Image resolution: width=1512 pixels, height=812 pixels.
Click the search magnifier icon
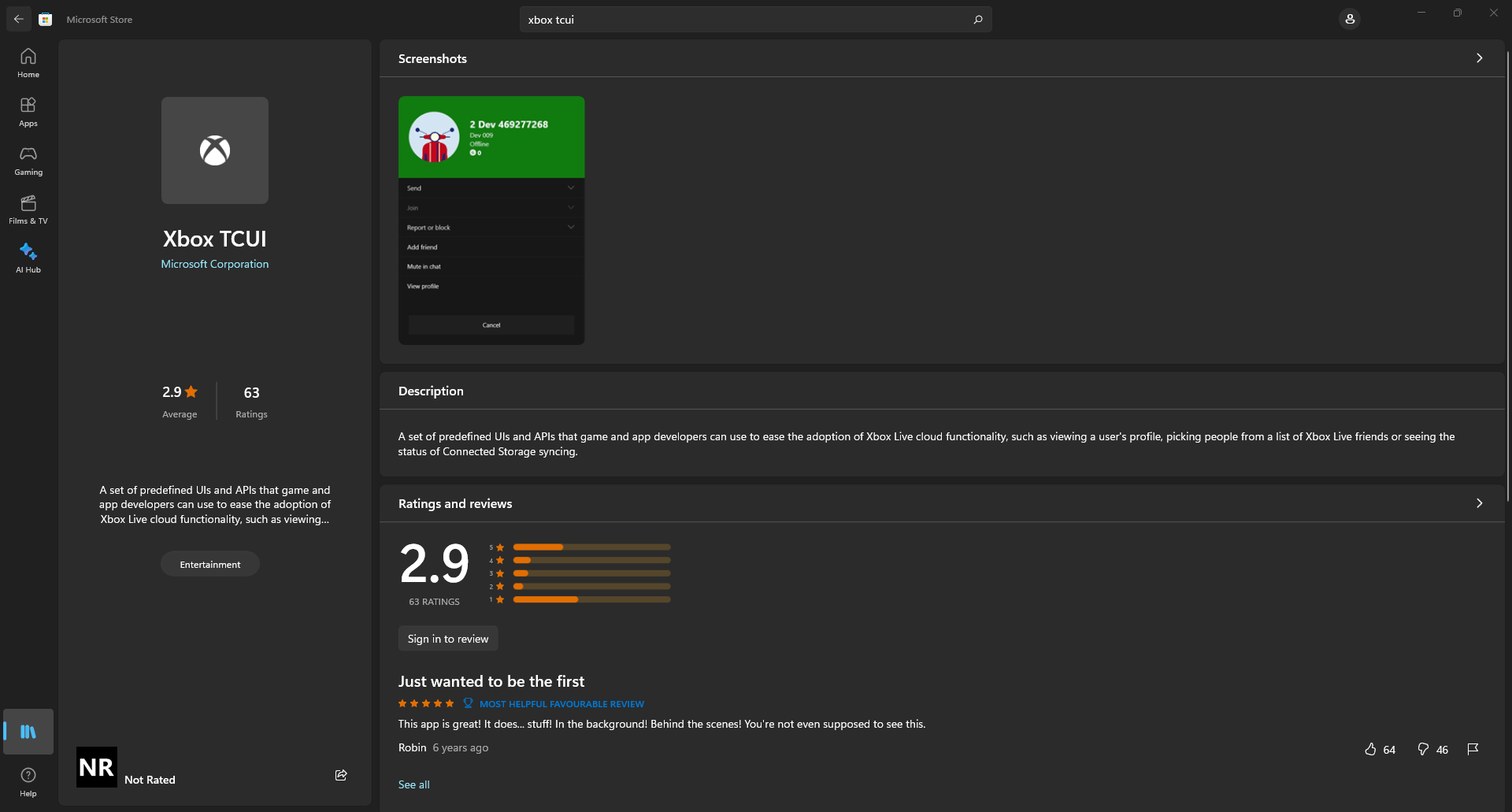click(x=978, y=20)
